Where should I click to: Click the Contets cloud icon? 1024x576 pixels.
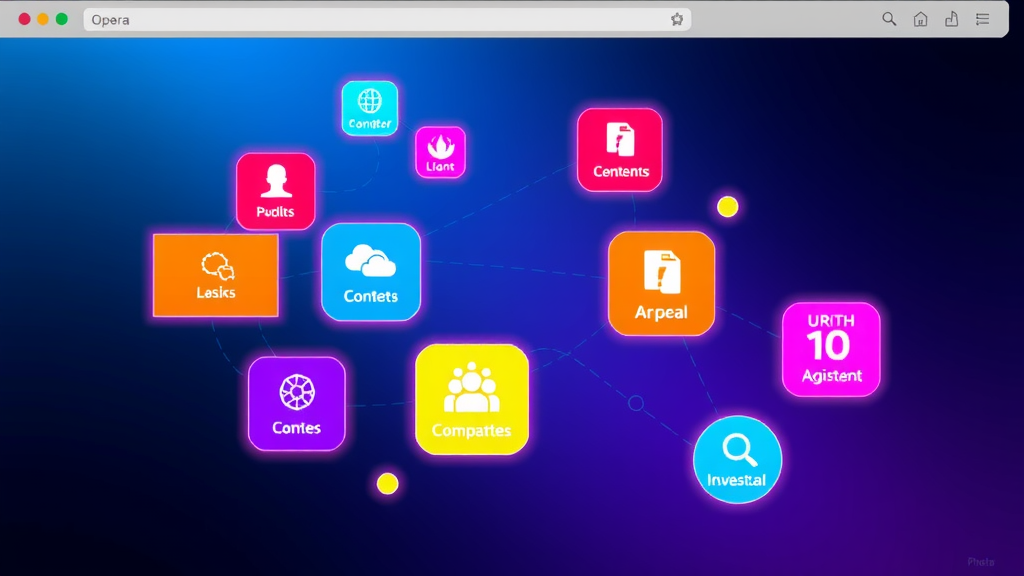371,271
